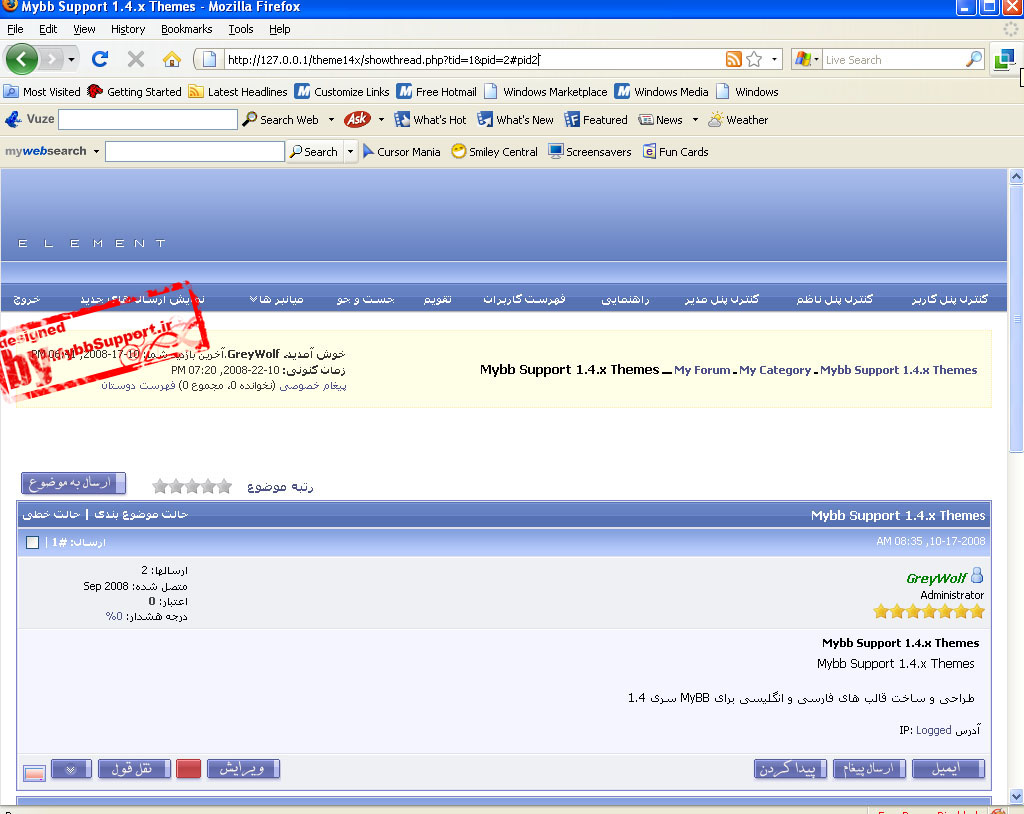
Task: Click the red delete post button
Action: coord(189,769)
